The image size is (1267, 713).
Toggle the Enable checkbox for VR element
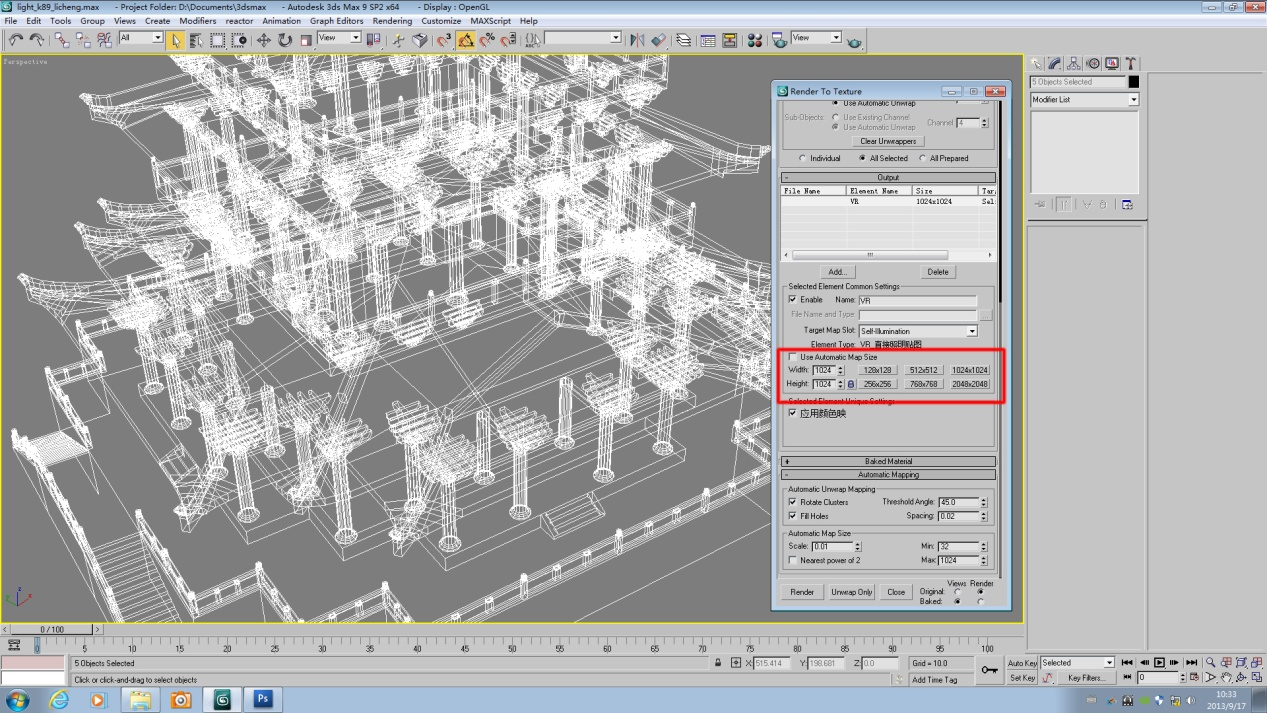(x=793, y=300)
